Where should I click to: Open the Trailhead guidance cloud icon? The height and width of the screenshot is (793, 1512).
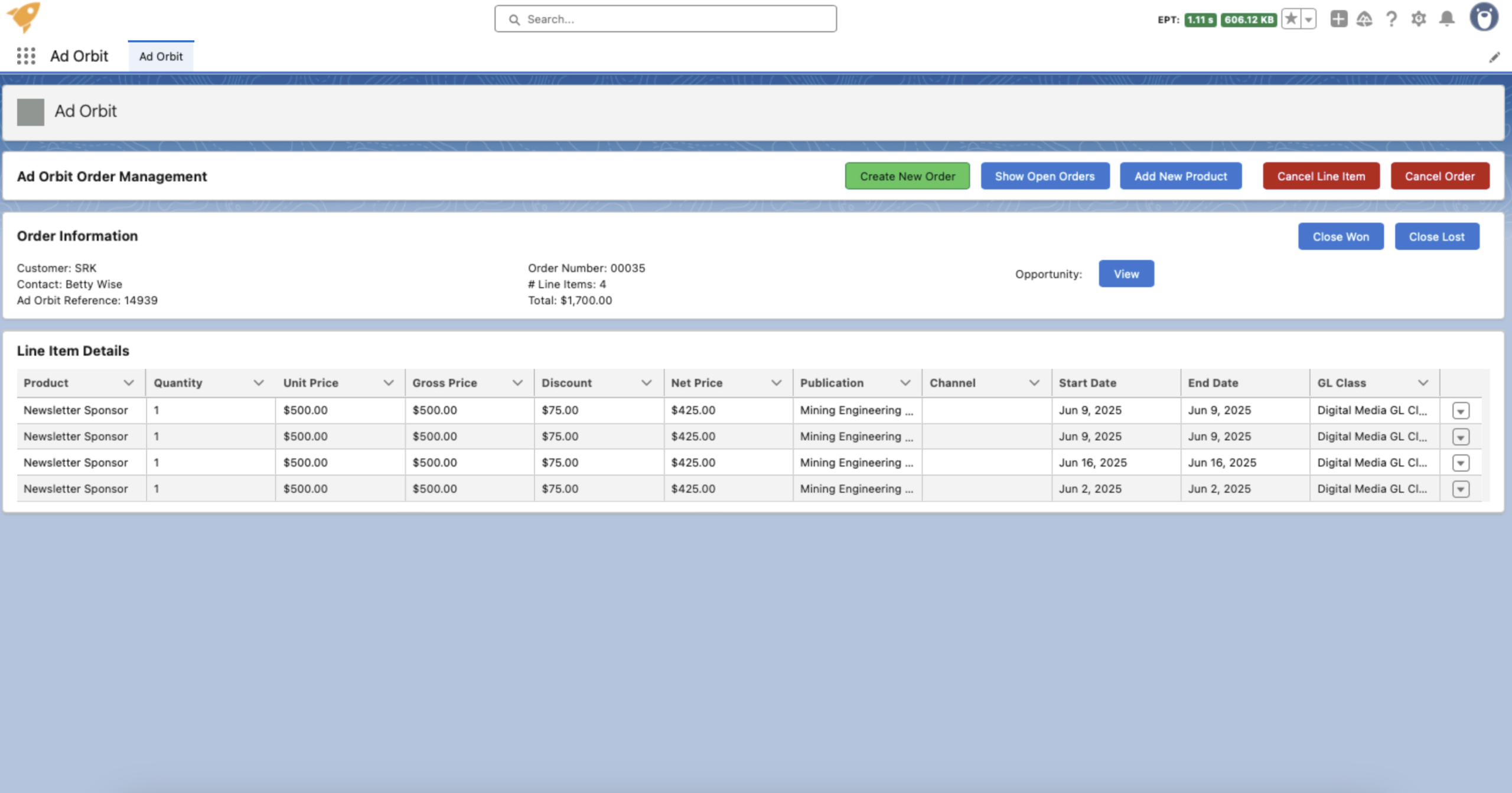[x=1364, y=19]
